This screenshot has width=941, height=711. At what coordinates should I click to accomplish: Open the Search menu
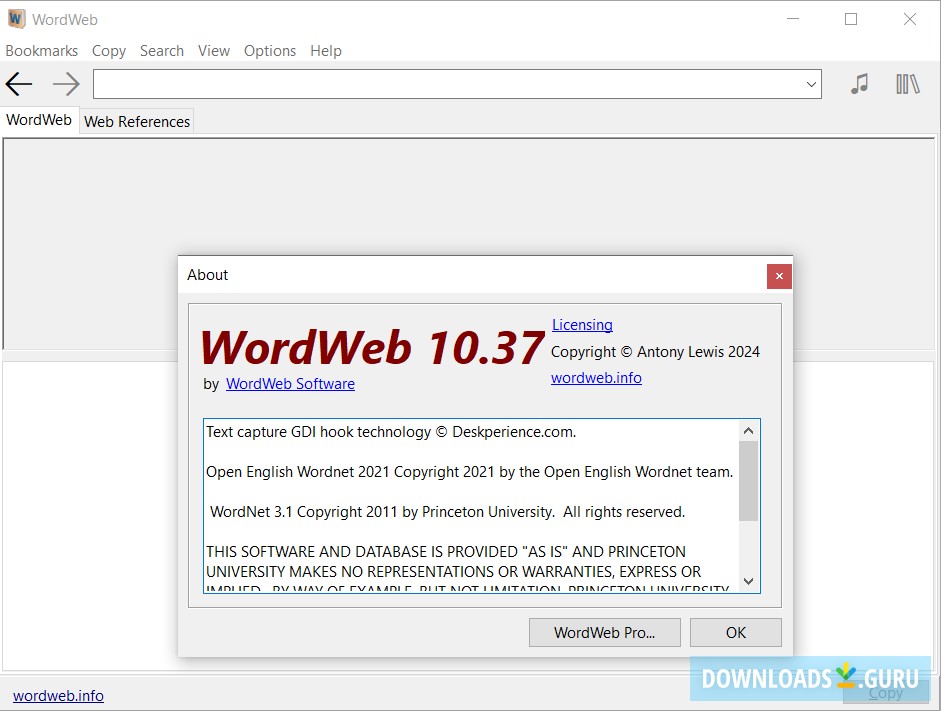point(161,51)
